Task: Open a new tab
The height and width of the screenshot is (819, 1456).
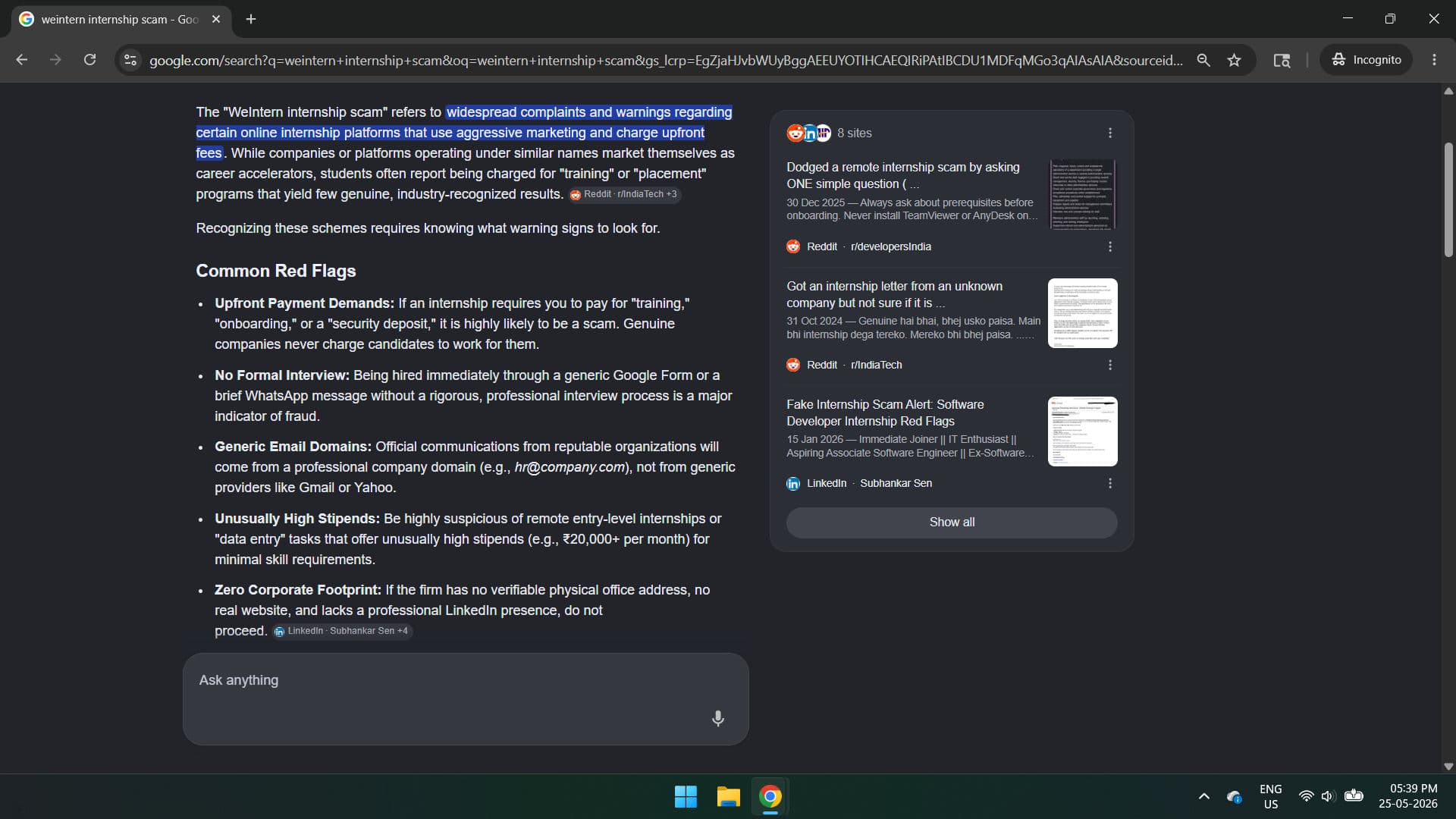Action: [x=251, y=19]
